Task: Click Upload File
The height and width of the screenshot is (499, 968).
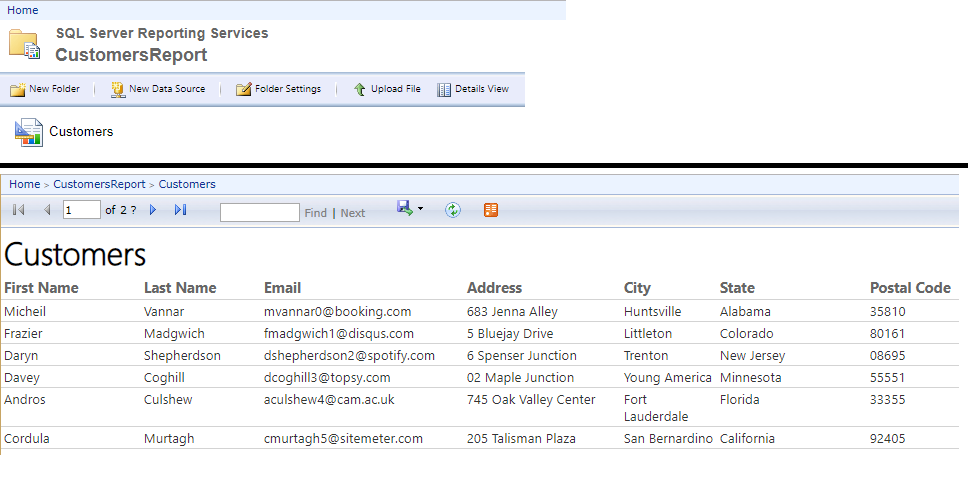Action: tap(387, 89)
